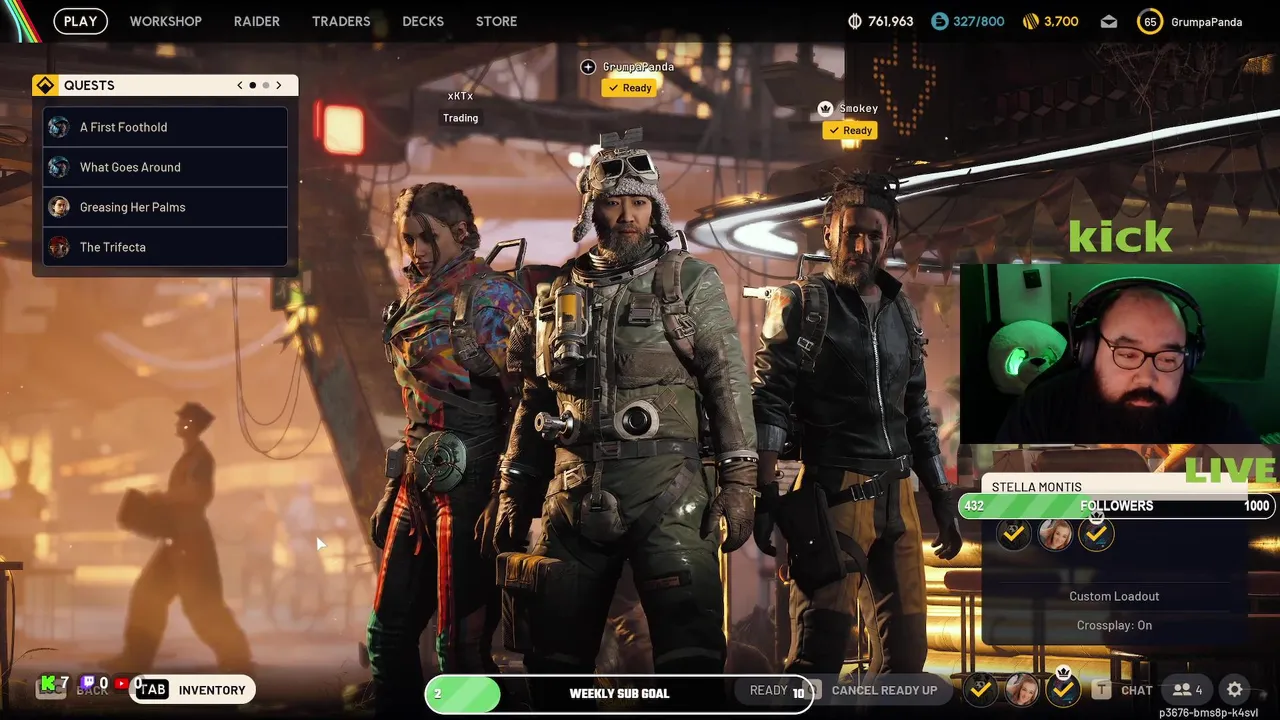The image size is (1280, 720).
Task: Open quest A First Foothold
Action: [165, 127]
